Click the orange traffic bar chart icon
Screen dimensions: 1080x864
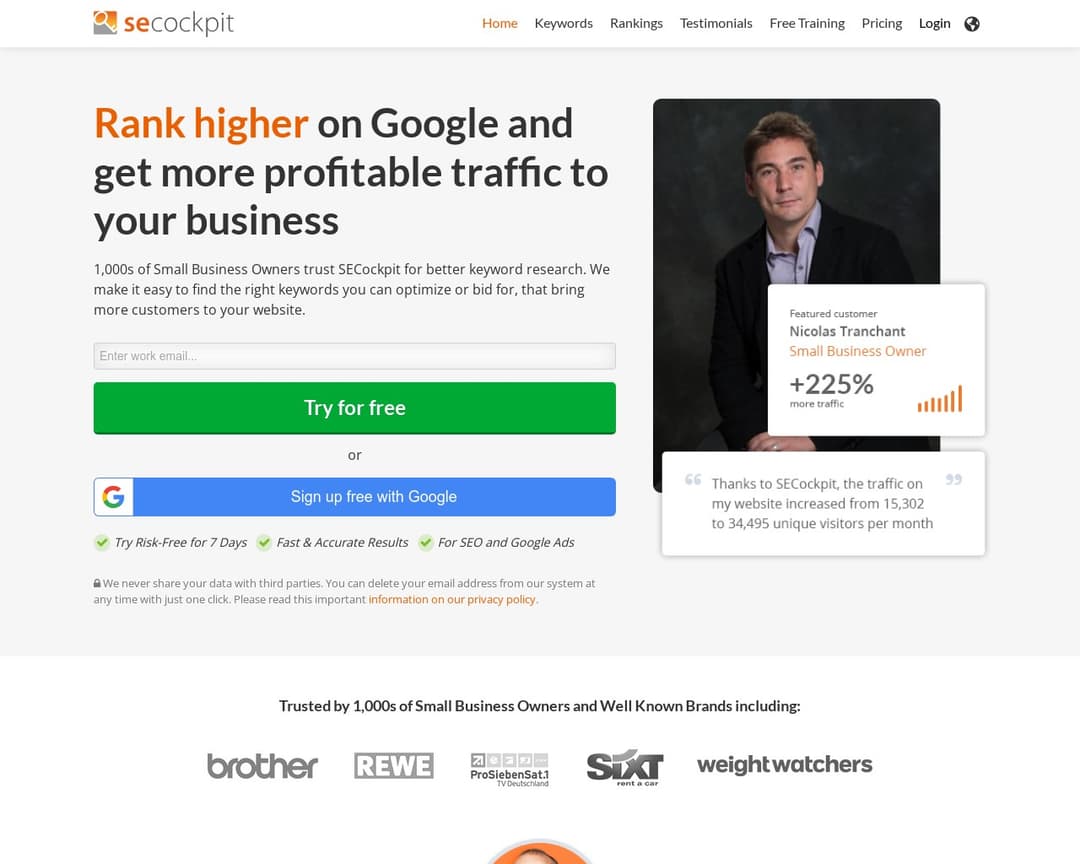point(939,399)
